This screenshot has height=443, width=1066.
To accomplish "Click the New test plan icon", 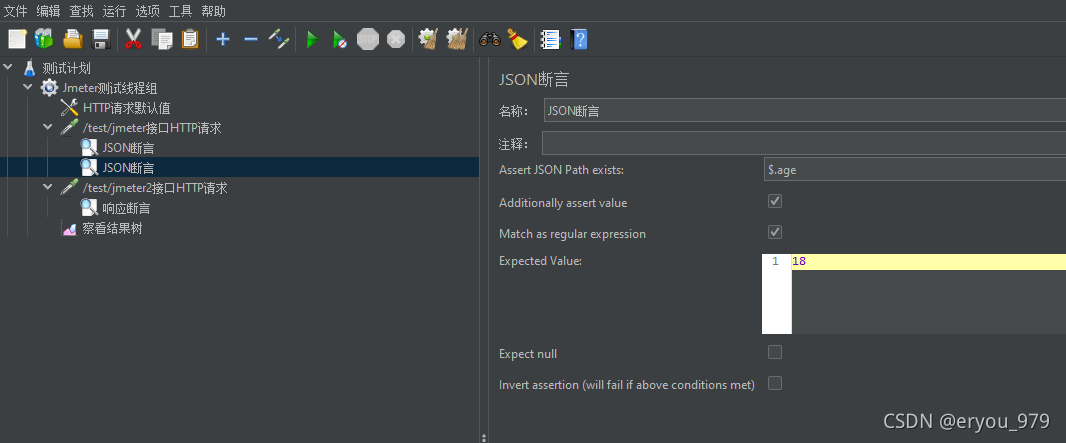I will click(x=17, y=39).
